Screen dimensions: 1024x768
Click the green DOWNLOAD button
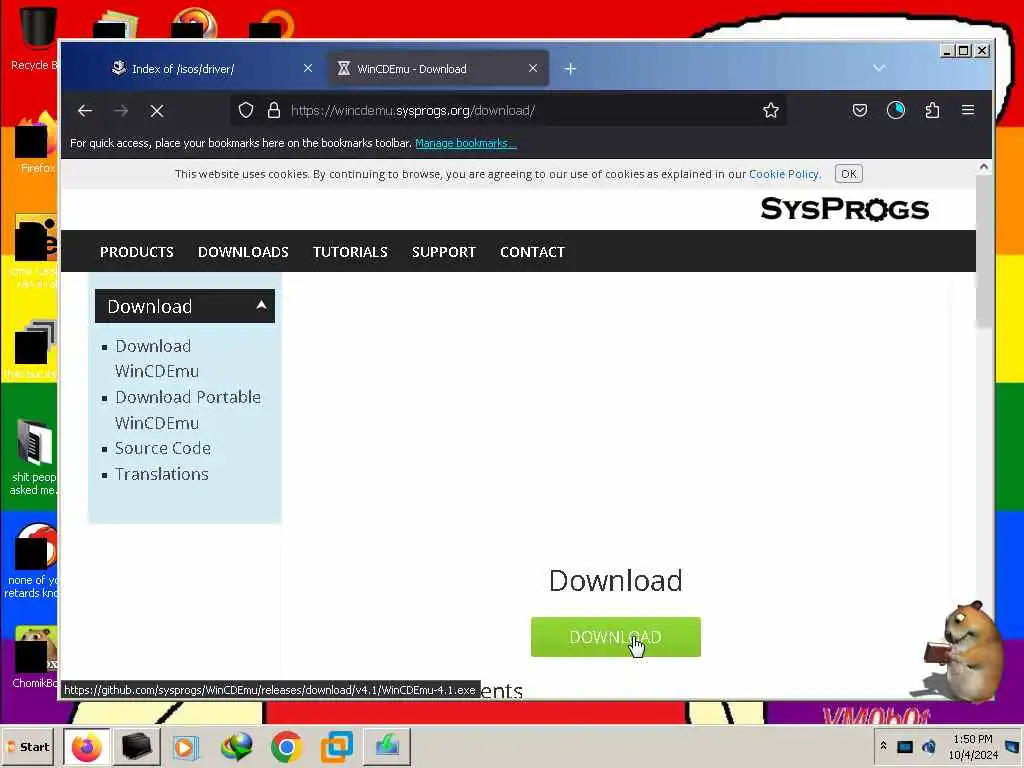pyautogui.click(x=615, y=637)
